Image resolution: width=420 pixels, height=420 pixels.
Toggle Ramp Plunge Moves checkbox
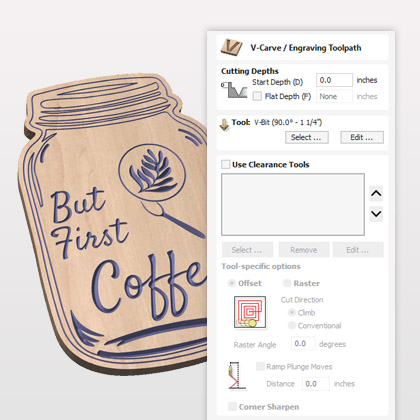click(x=260, y=366)
